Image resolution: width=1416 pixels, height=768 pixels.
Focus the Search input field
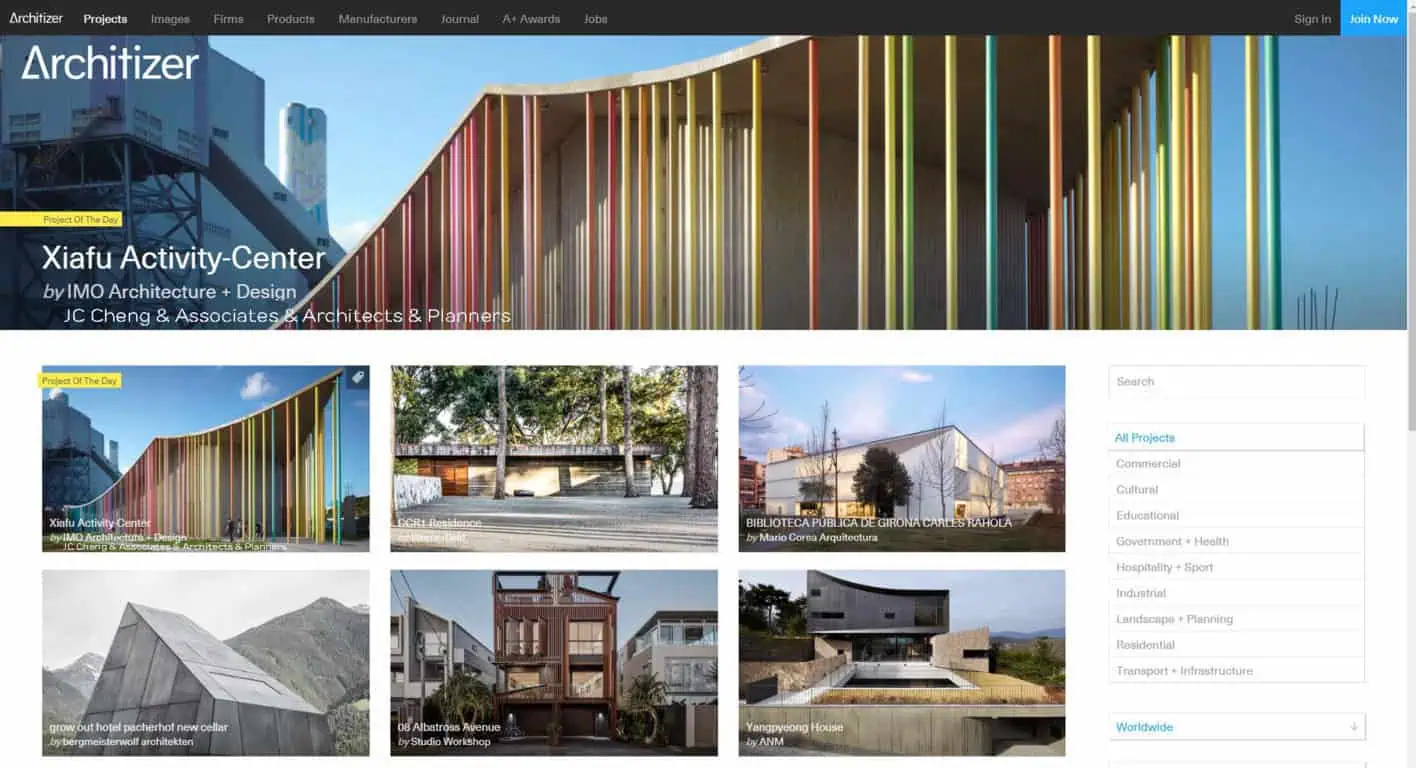pos(1236,381)
